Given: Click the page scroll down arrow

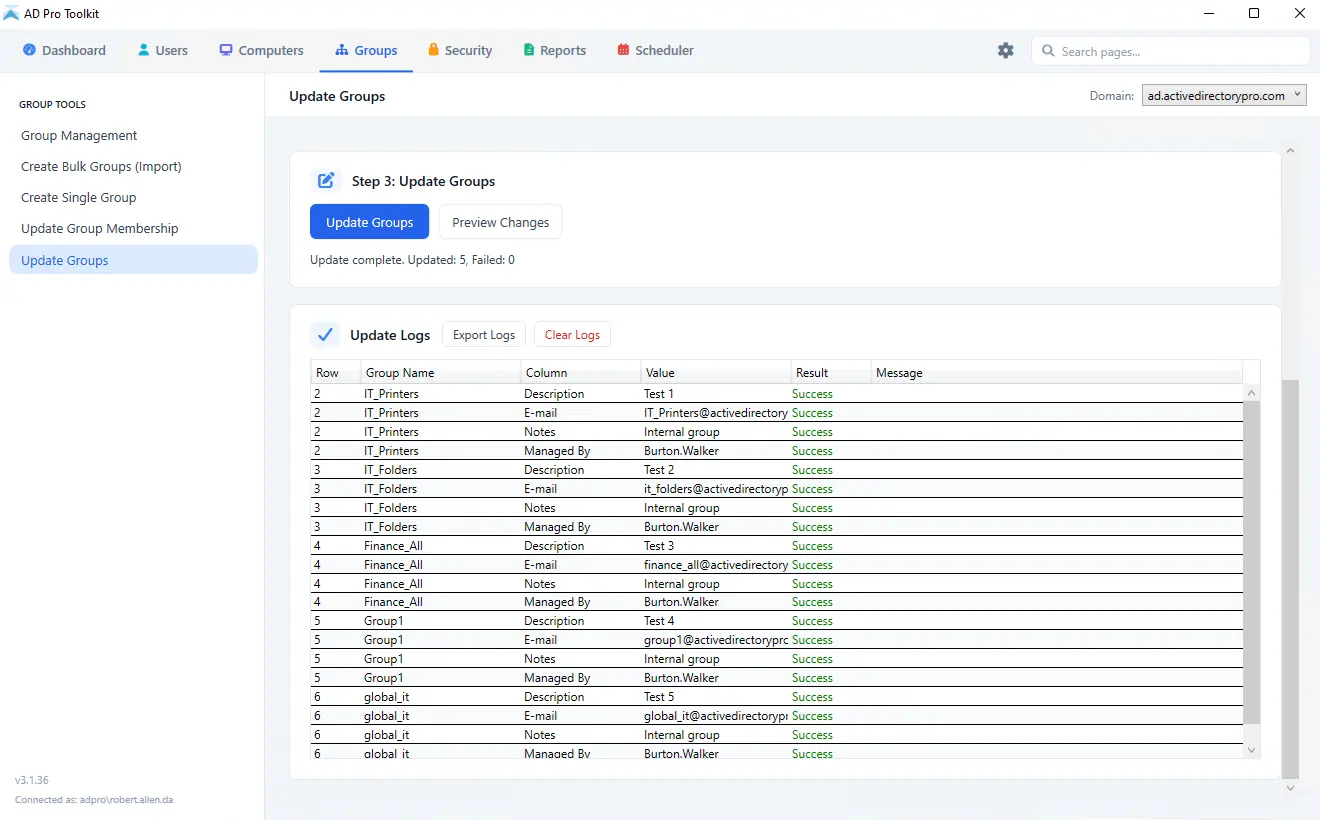Looking at the screenshot, I should 1290,788.
